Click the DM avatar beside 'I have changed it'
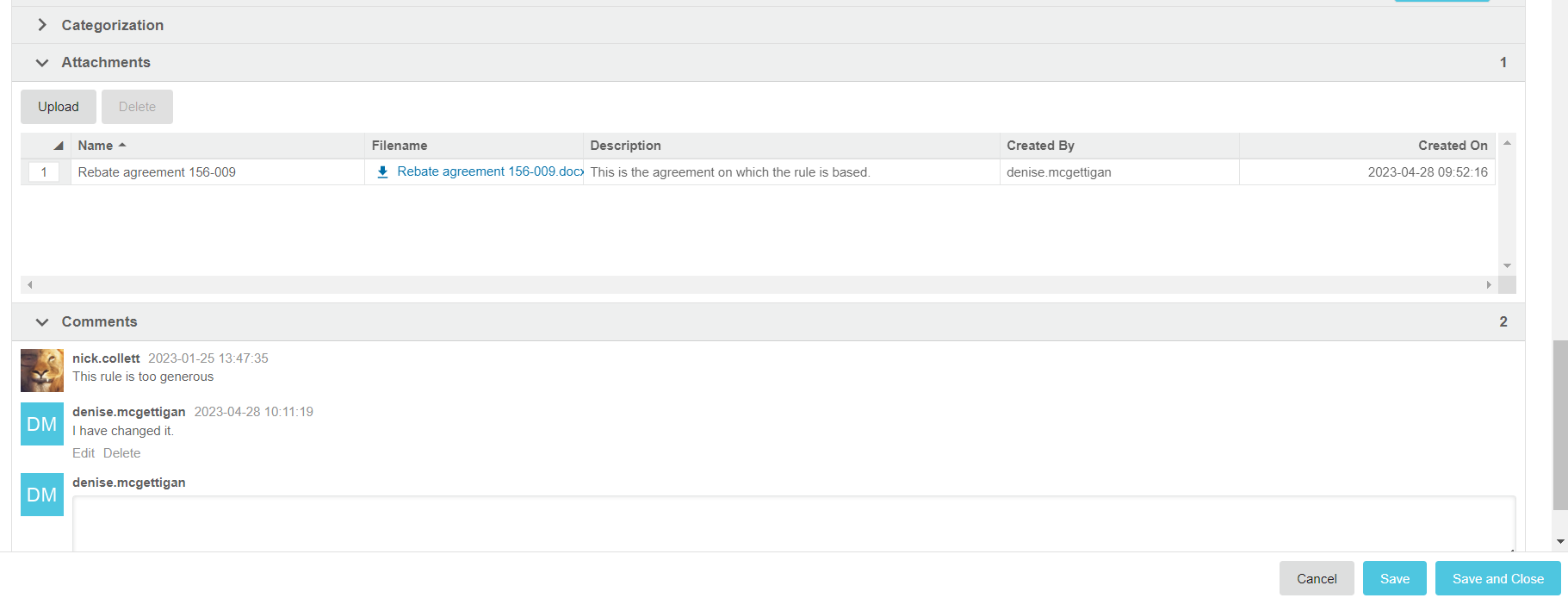1568x598 pixels. coord(42,424)
